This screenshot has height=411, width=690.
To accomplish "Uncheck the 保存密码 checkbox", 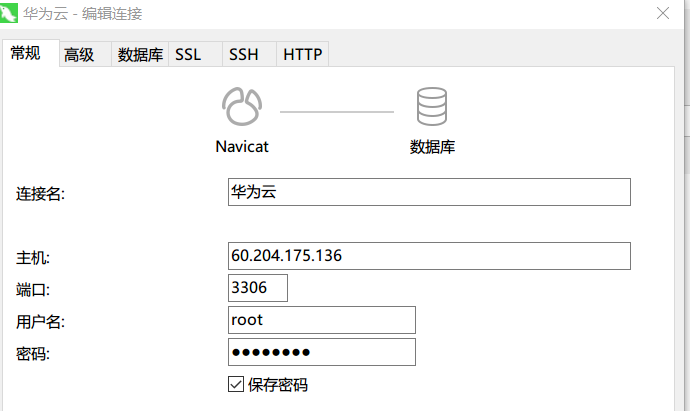I will pos(236,384).
